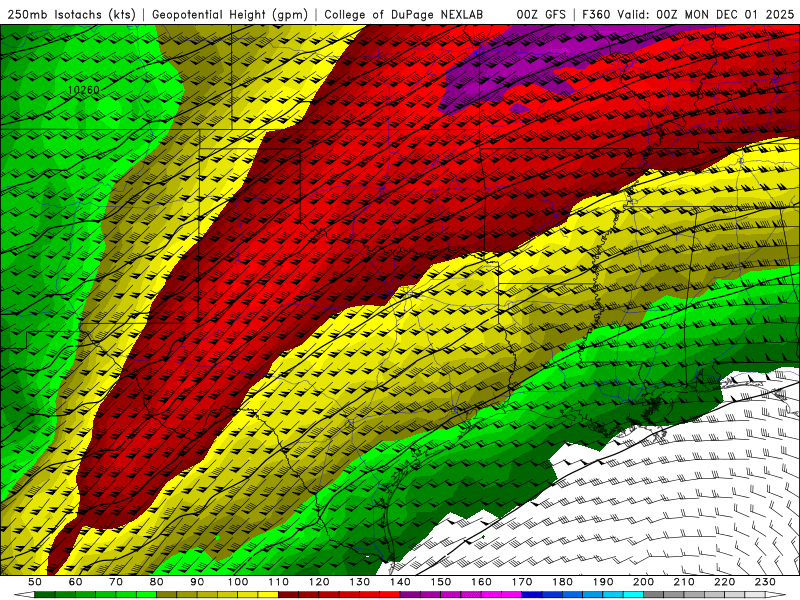This screenshot has width=800, height=600.
Task: Click the 150 knot color bar label
Action: click(x=441, y=582)
